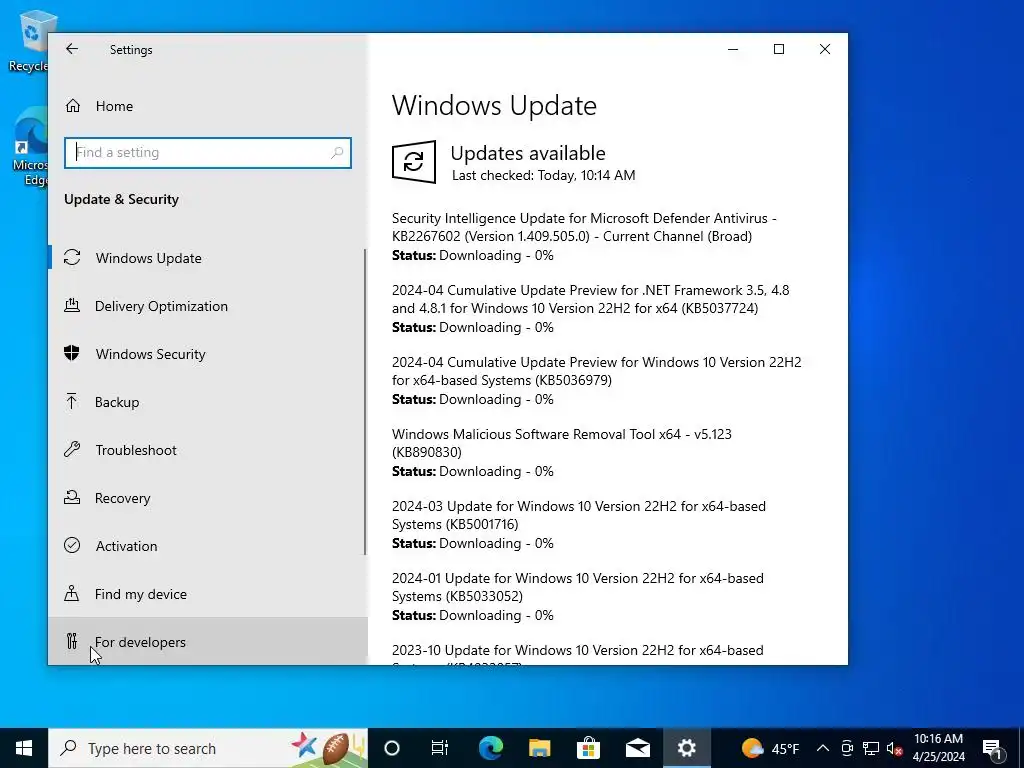This screenshot has height=768, width=1024.
Task: Open Find my device settings
Action: tap(208, 594)
